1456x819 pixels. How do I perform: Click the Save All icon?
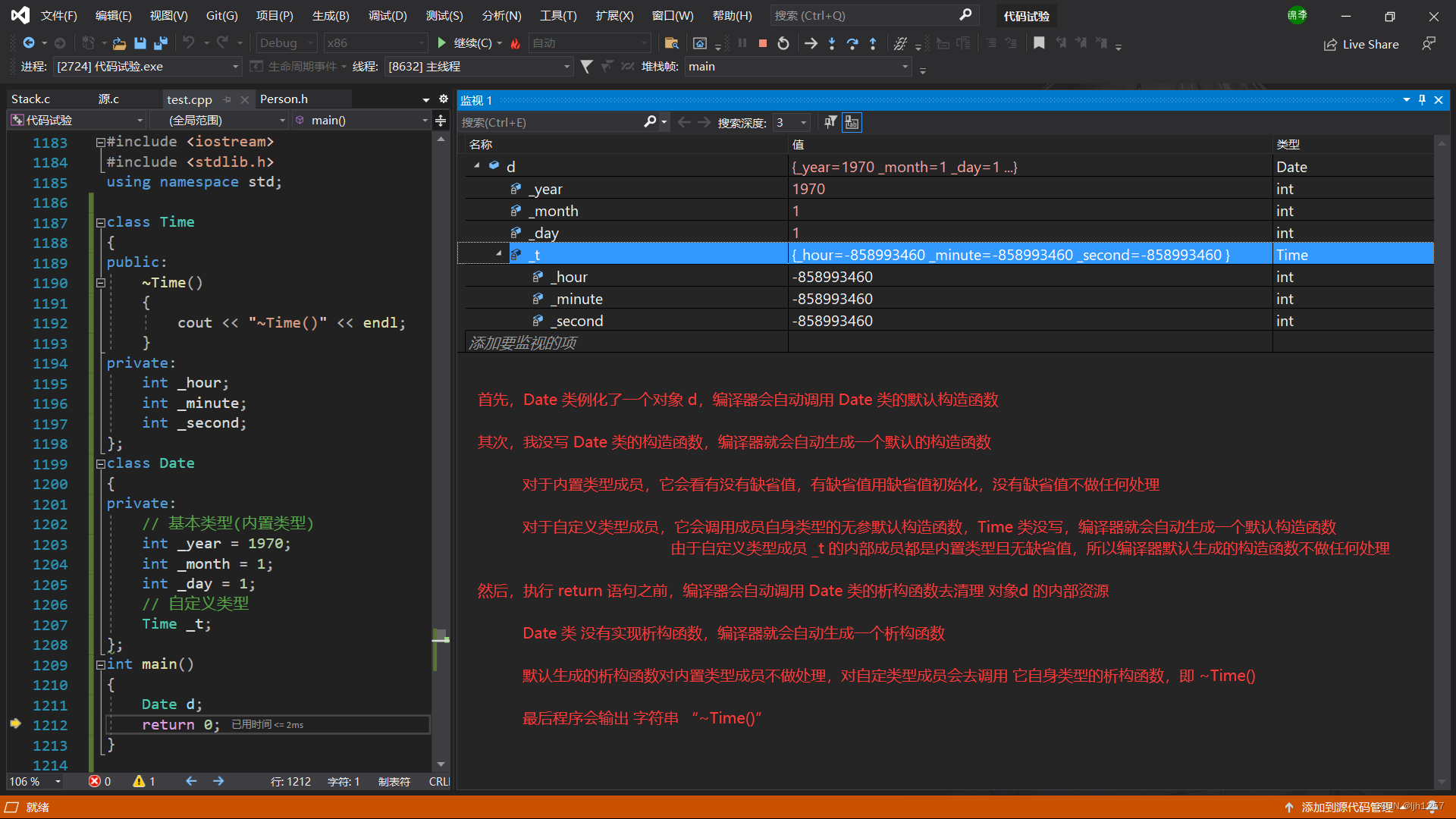tap(161, 43)
